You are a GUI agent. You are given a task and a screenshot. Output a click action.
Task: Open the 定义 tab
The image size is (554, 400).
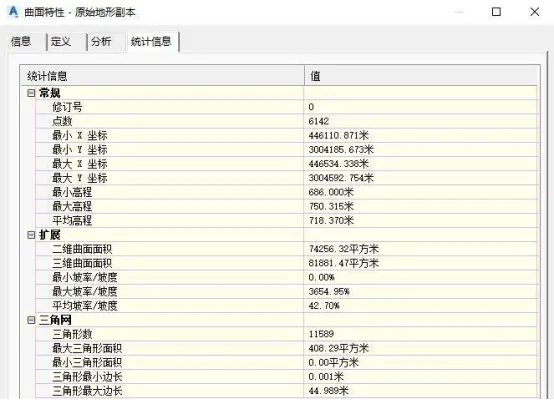pyautogui.click(x=61, y=42)
